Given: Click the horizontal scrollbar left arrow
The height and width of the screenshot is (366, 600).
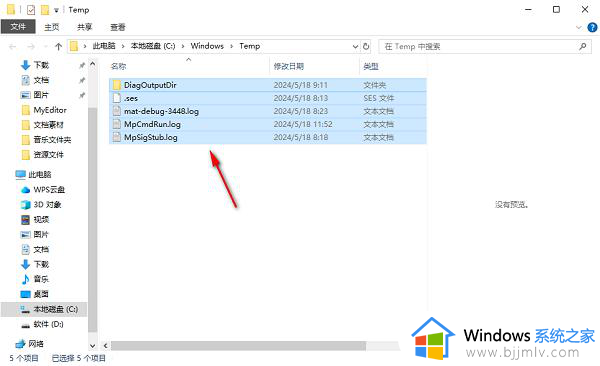Looking at the screenshot, I should point(106,346).
